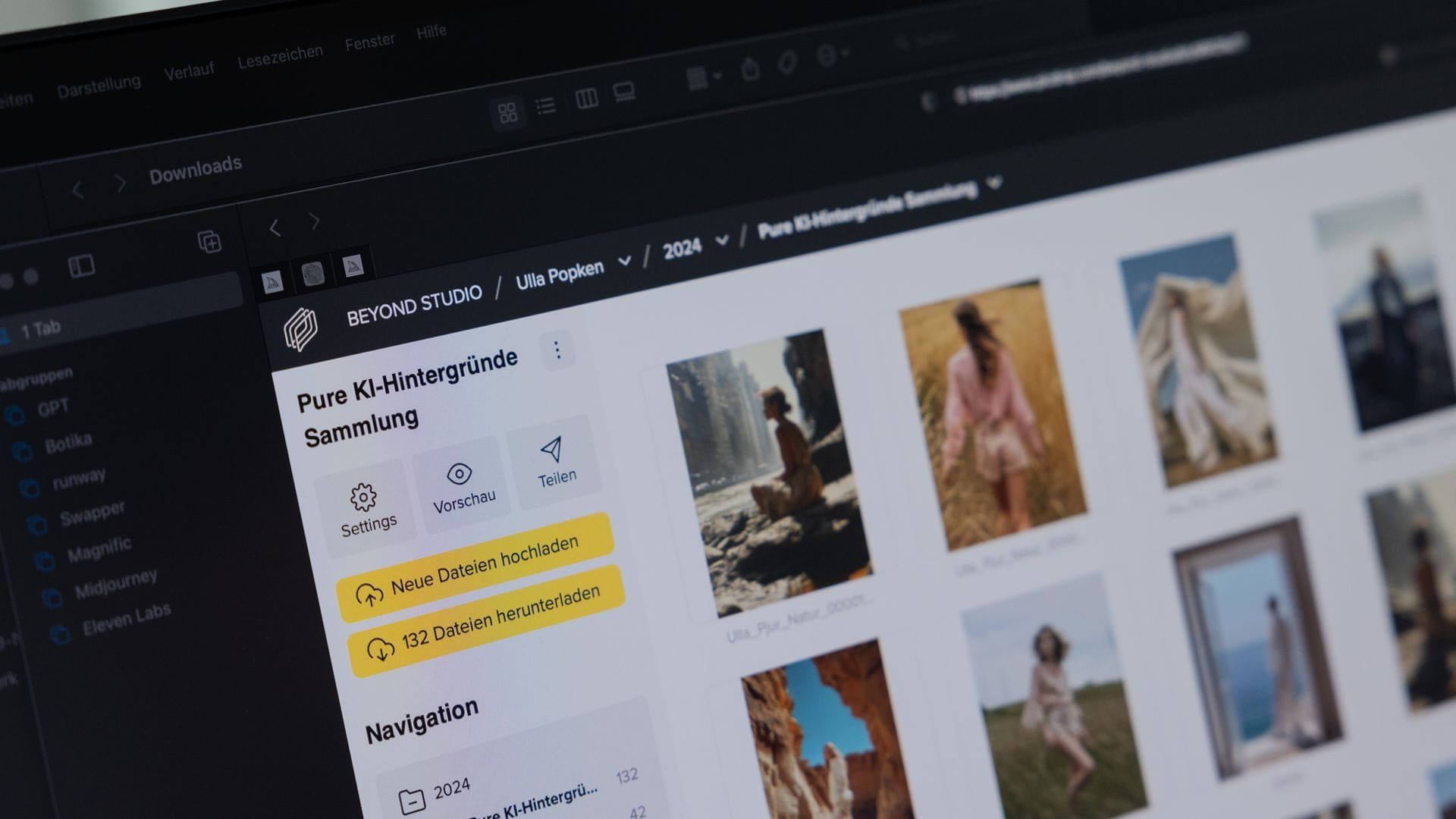The width and height of the screenshot is (1456, 819).
Task: Open thumbnail of woman sitting on rocks
Action: click(x=769, y=472)
